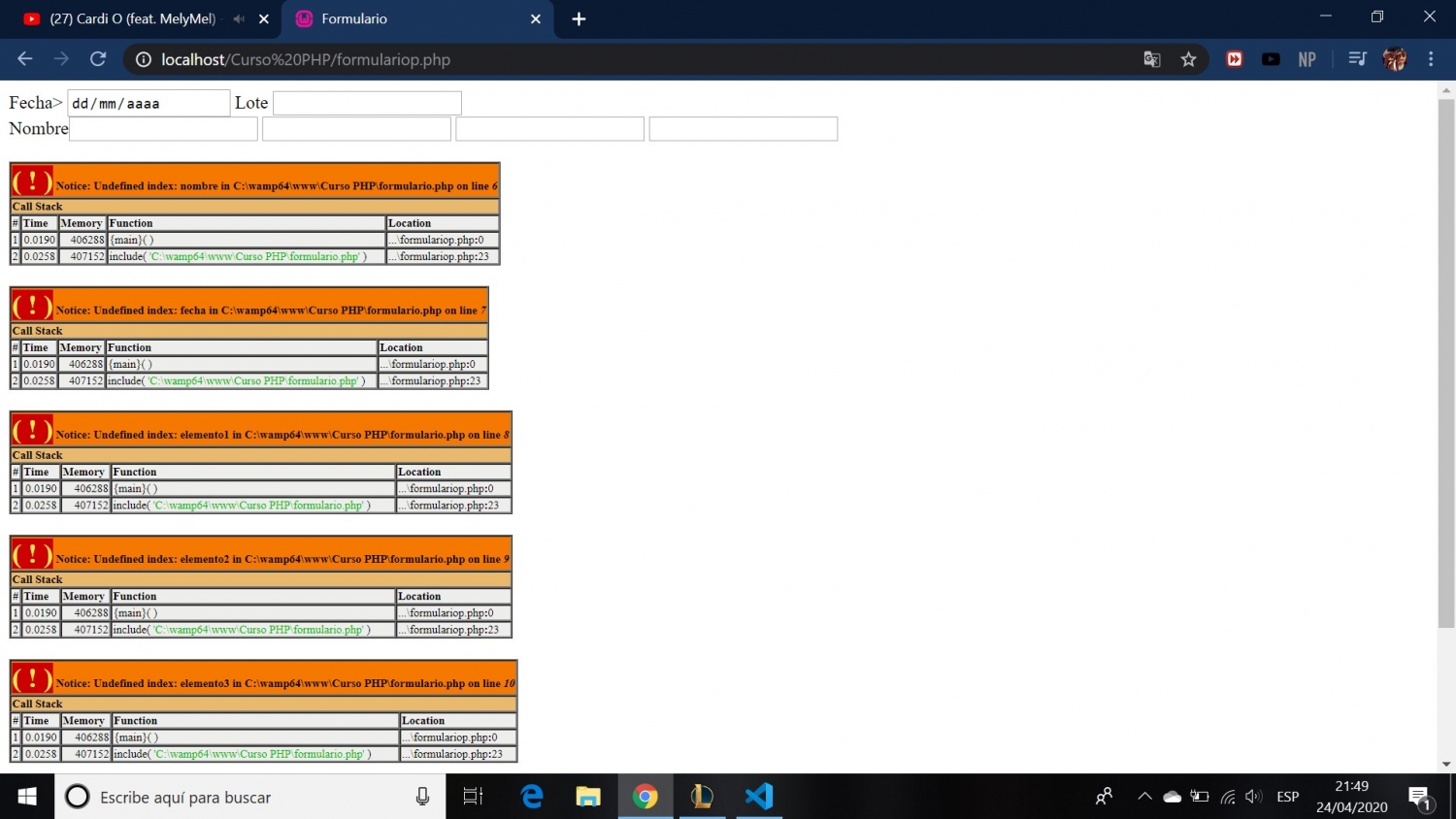Close the Formulario tab

point(536,18)
